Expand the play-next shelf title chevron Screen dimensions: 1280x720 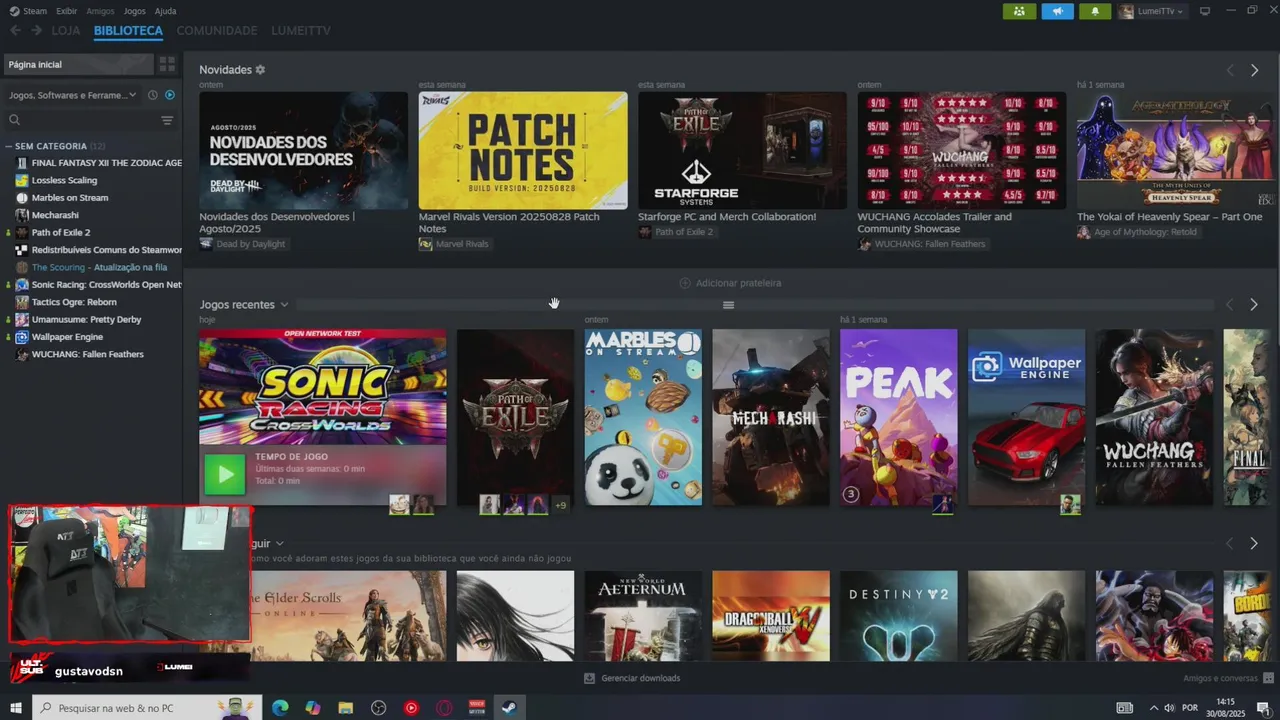point(279,543)
